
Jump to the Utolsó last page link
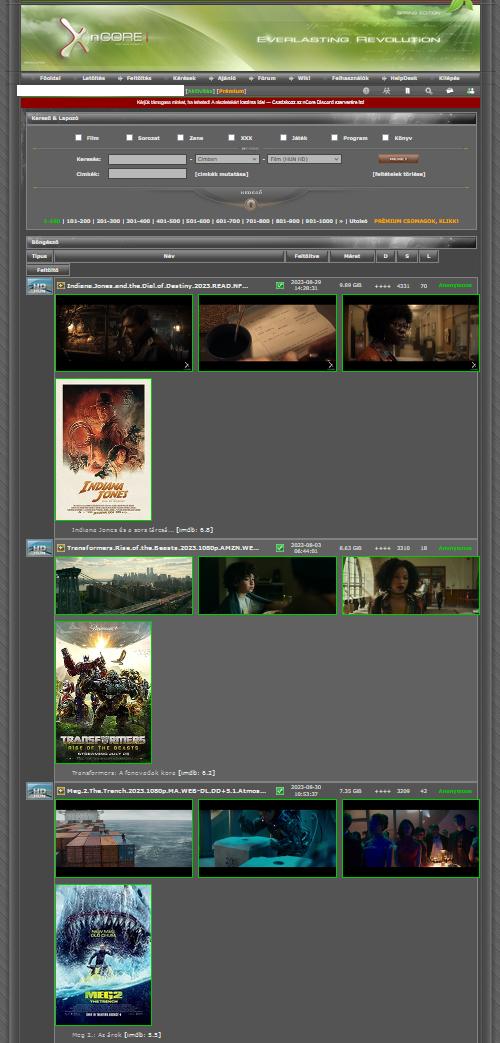[x=359, y=221]
